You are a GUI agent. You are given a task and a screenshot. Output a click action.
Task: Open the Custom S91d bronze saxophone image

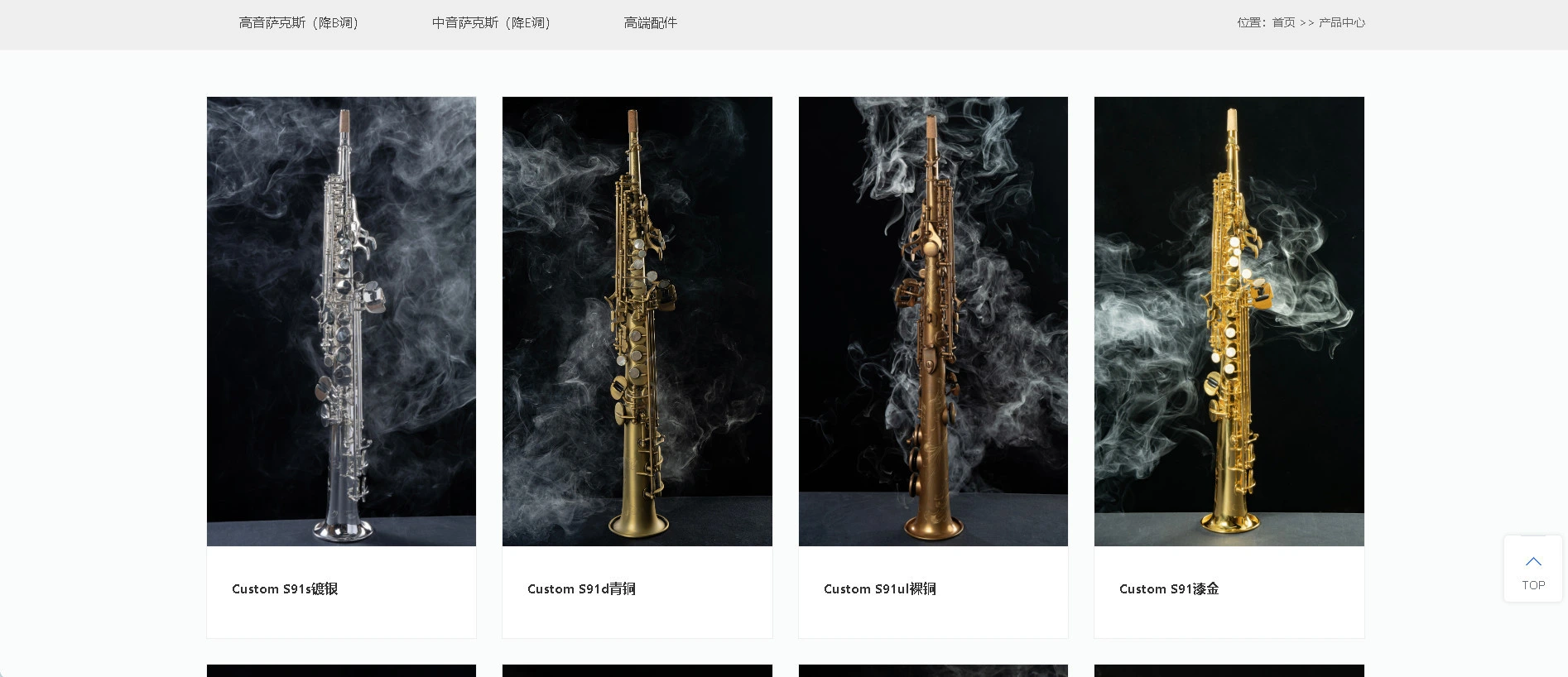pos(637,321)
